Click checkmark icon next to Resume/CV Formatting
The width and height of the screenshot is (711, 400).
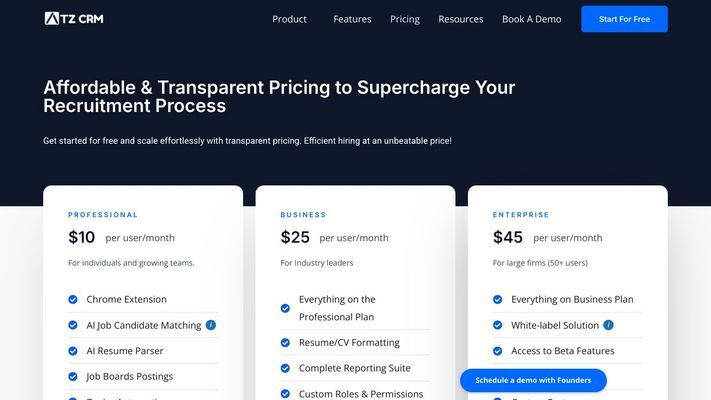[x=285, y=343]
